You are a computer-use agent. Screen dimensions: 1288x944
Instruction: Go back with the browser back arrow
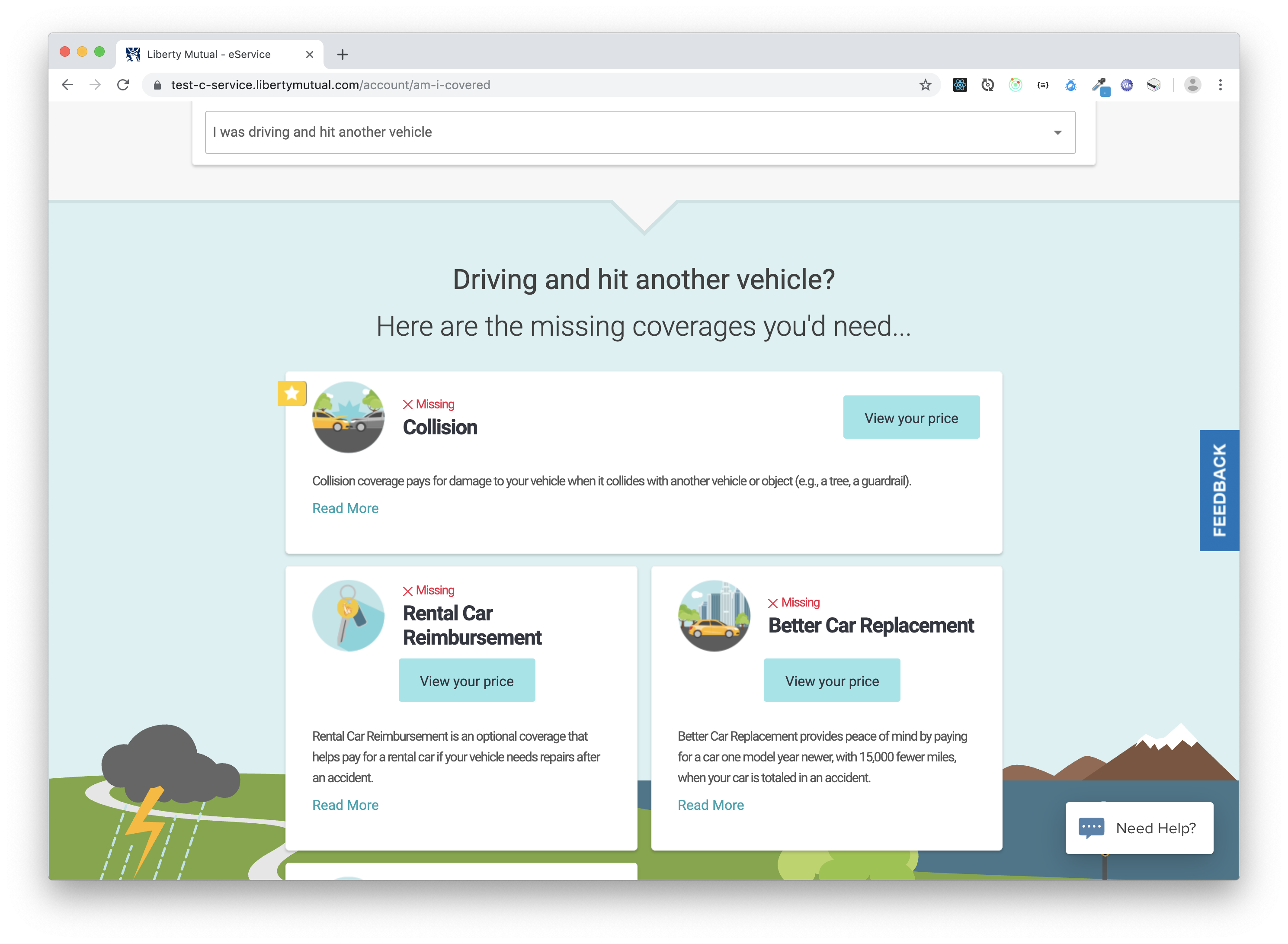[x=67, y=85]
